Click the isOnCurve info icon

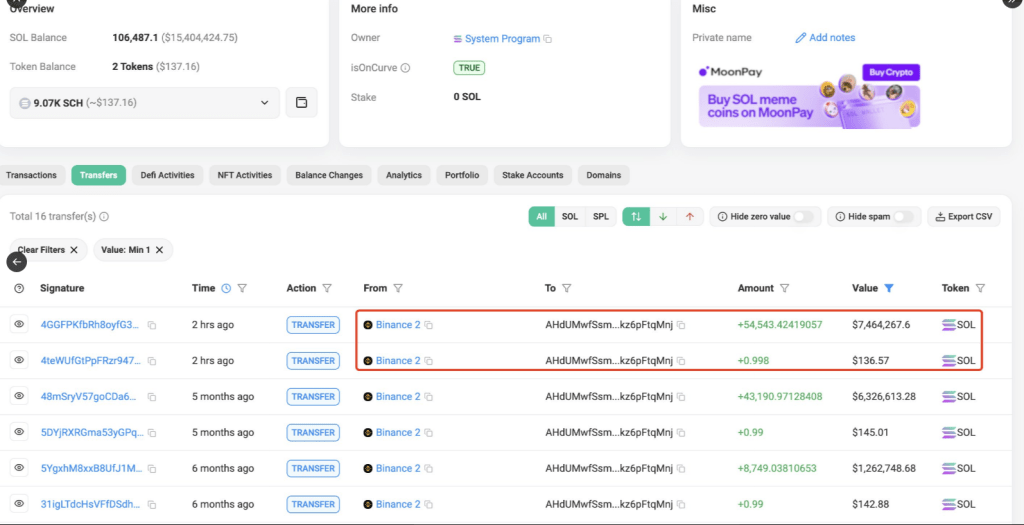(405, 68)
